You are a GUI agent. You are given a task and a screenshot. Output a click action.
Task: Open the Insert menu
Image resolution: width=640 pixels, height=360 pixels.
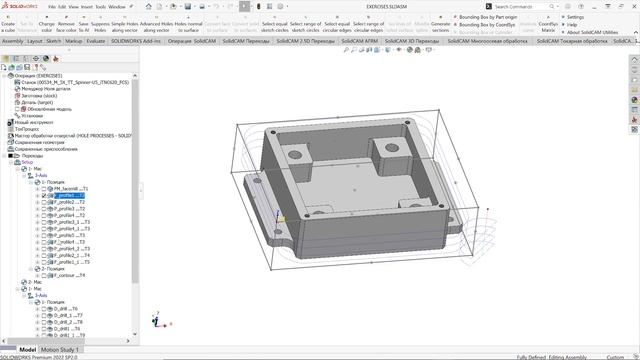pyautogui.click(x=87, y=7)
